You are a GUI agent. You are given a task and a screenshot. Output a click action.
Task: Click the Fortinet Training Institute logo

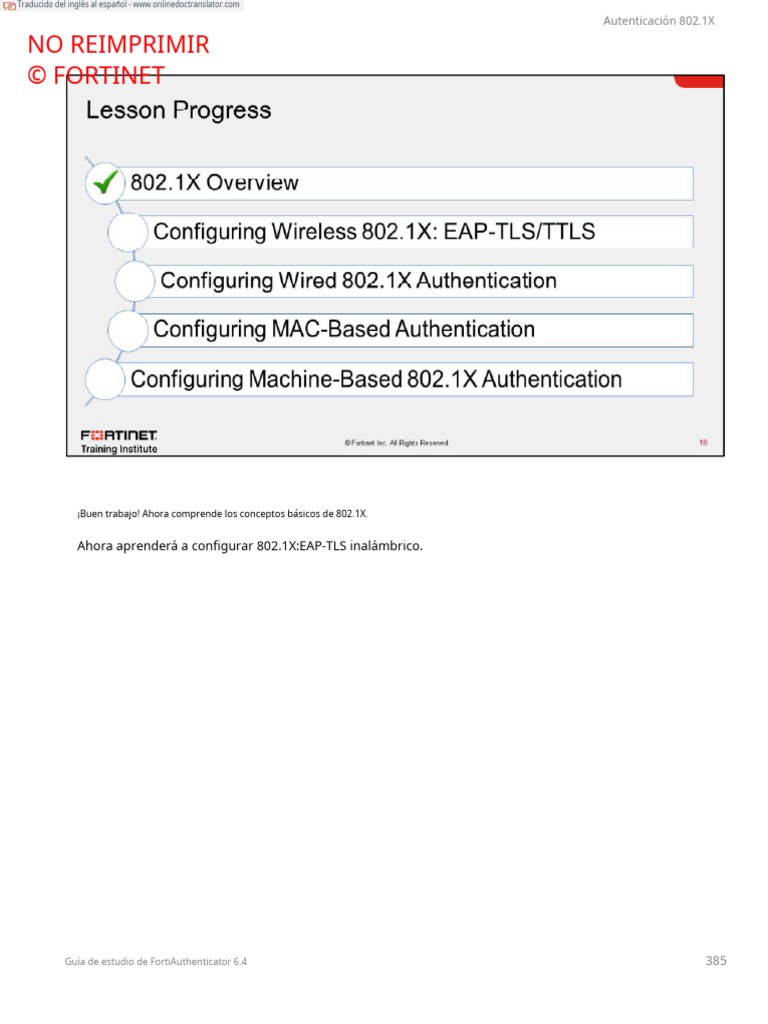[119, 441]
